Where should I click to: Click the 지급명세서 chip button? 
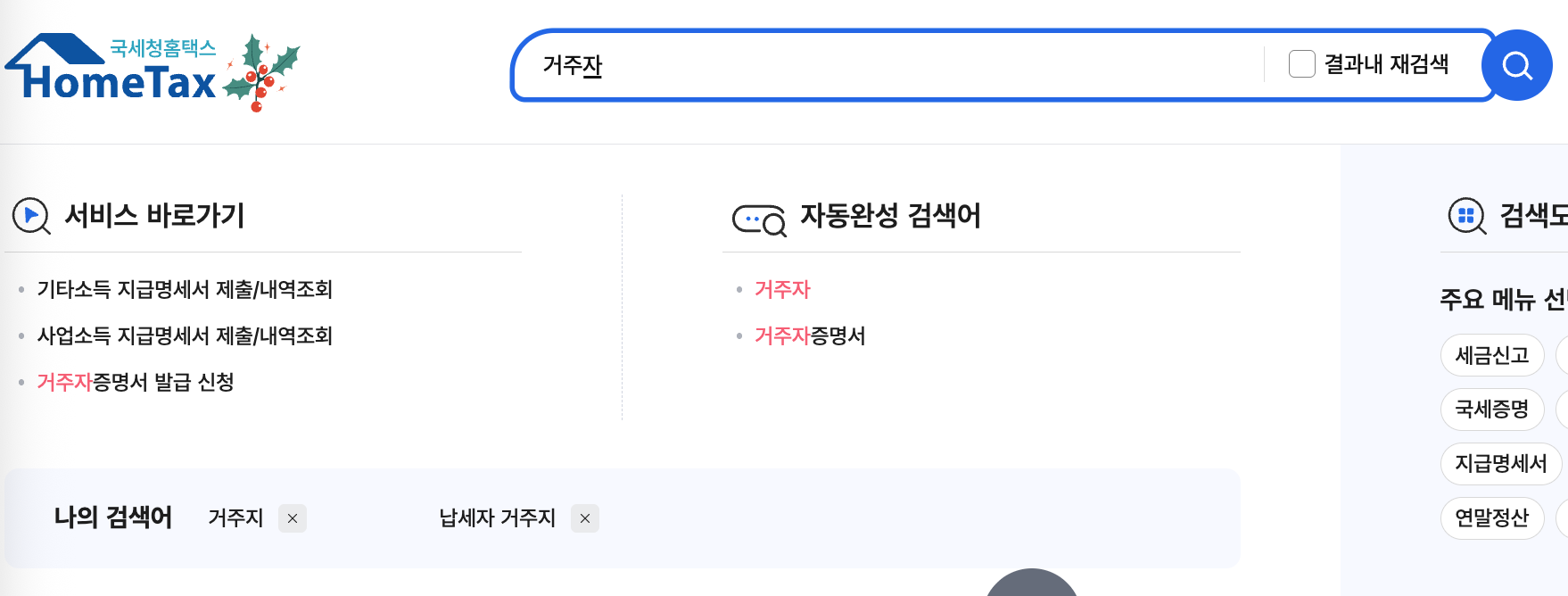point(1500,464)
